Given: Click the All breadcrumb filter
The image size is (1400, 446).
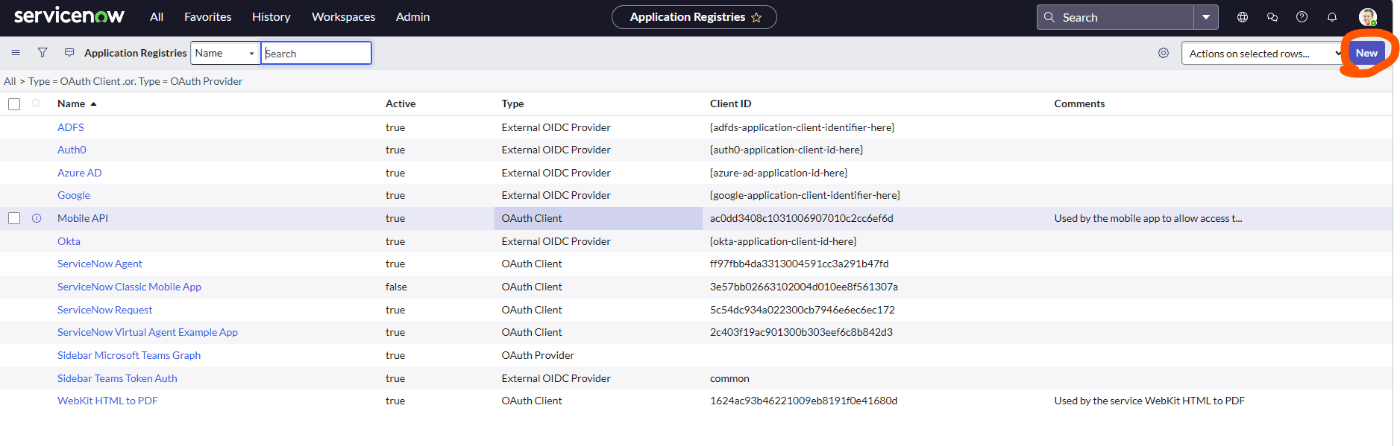Looking at the screenshot, I should coord(9,81).
